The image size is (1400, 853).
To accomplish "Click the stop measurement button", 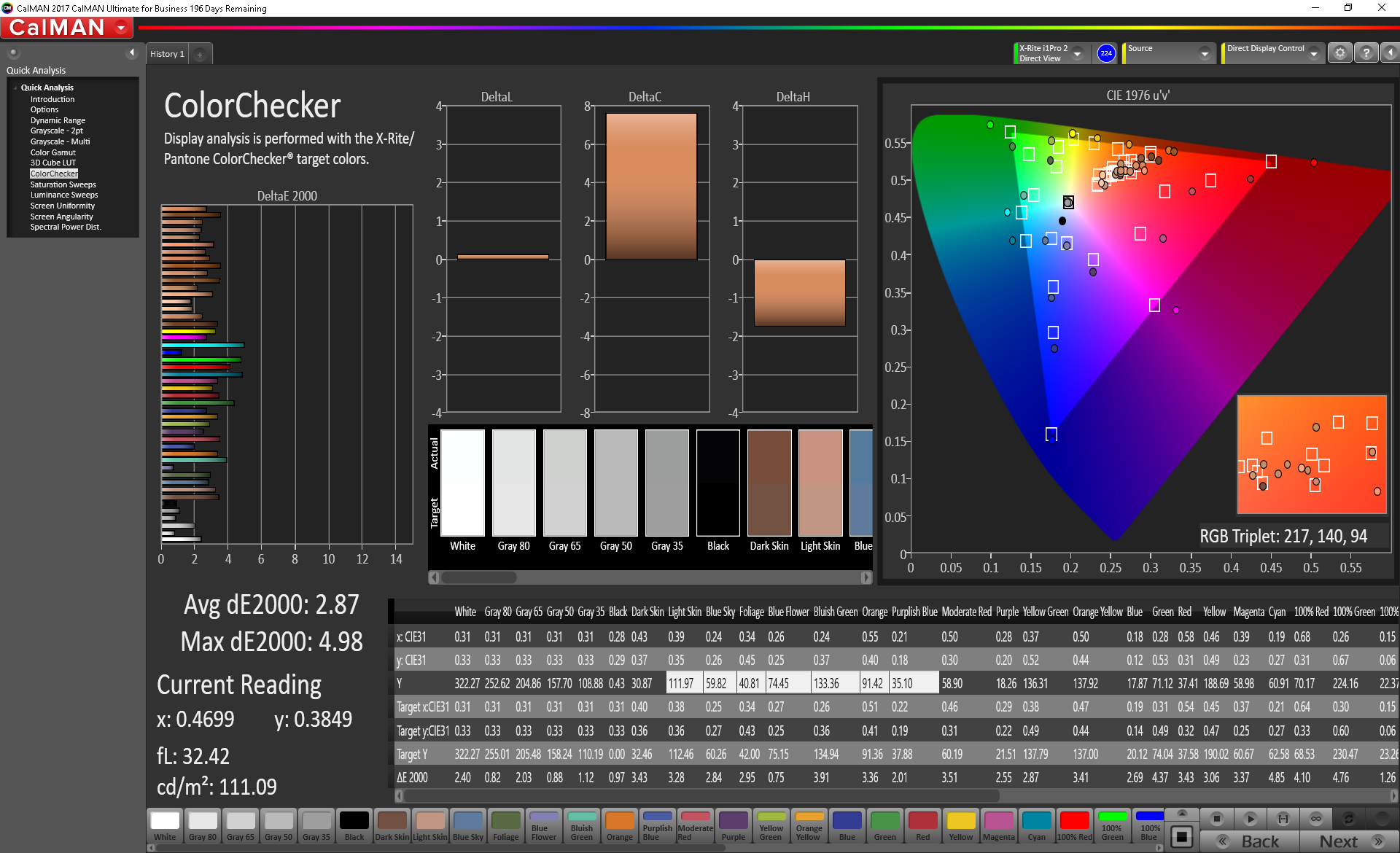I will [1216, 819].
